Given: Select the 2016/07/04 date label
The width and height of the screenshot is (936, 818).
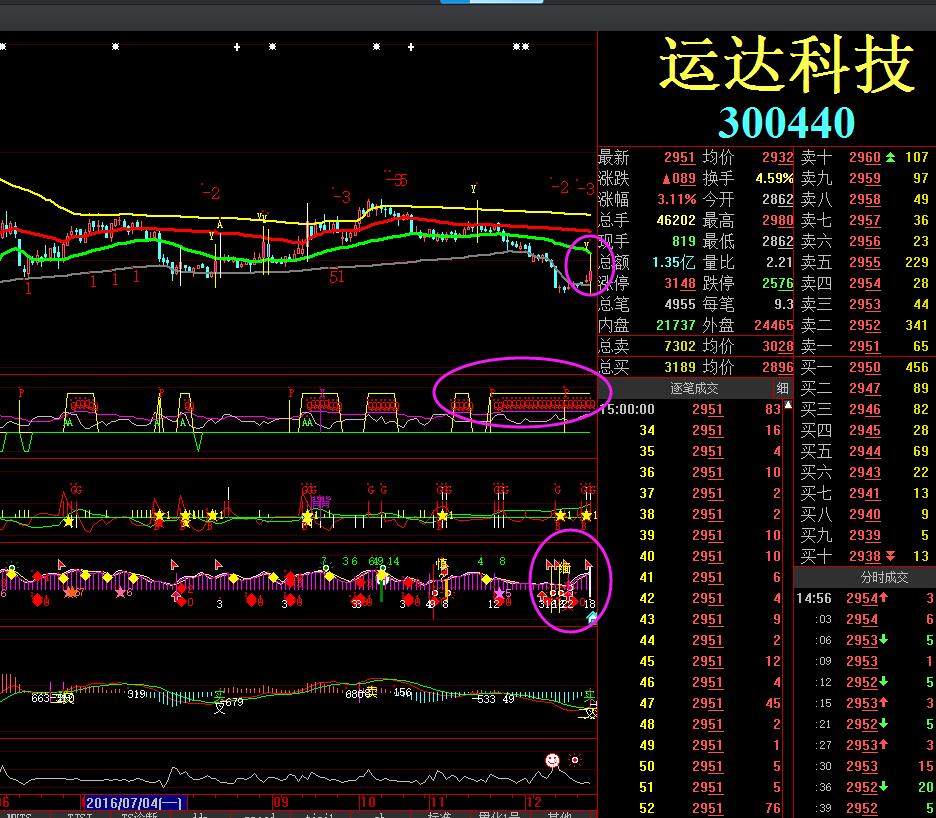Looking at the screenshot, I should [x=134, y=803].
